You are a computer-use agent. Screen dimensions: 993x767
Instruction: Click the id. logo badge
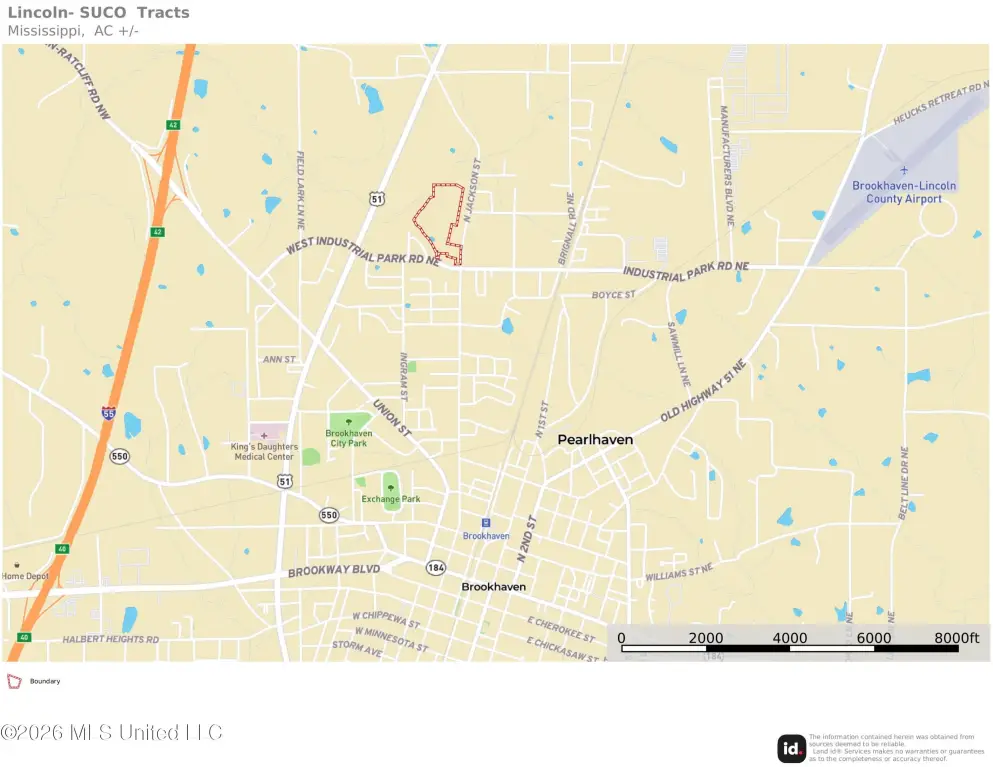pyautogui.click(x=792, y=748)
